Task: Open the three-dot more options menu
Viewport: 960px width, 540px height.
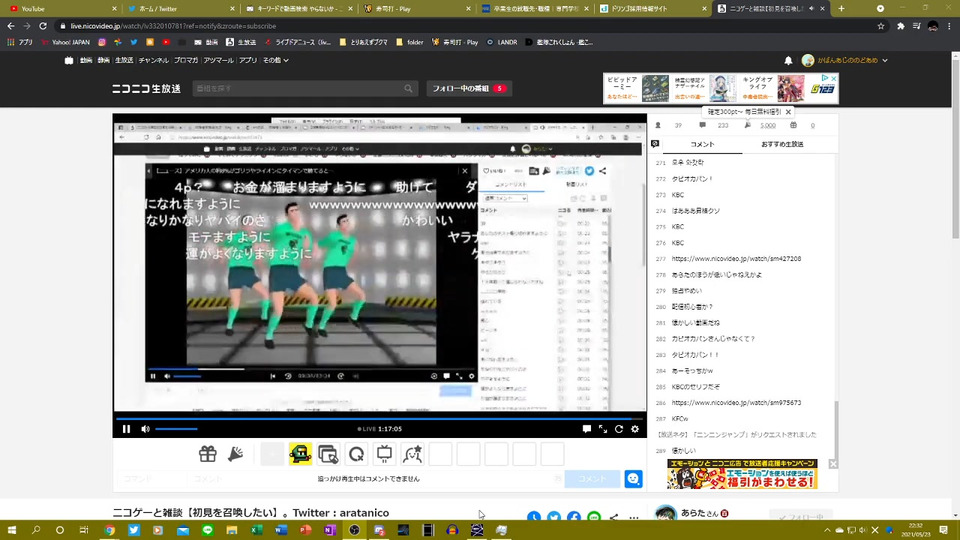Action: (x=634, y=518)
